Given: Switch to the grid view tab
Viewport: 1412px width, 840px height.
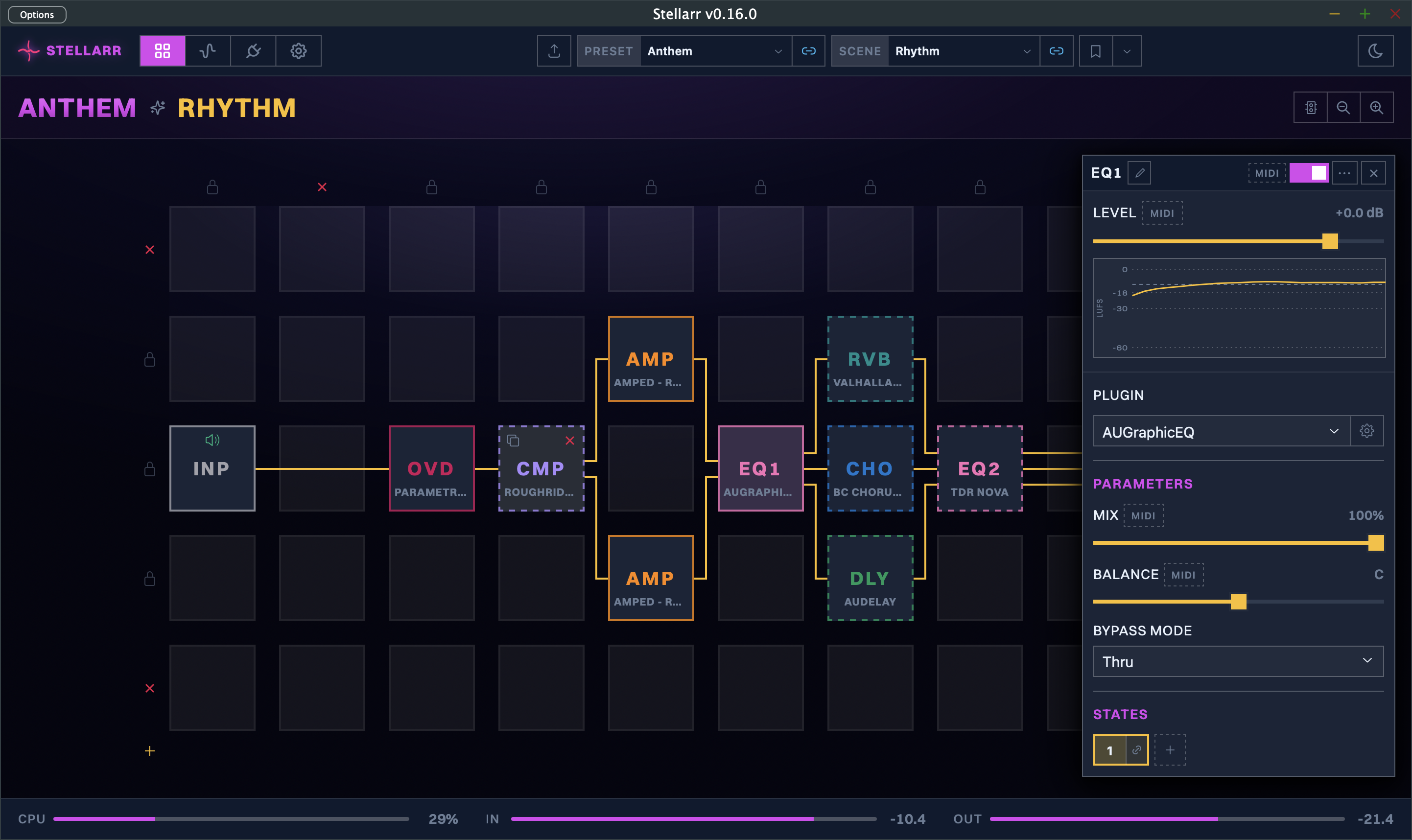Looking at the screenshot, I should pyautogui.click(x=163, y=51).
